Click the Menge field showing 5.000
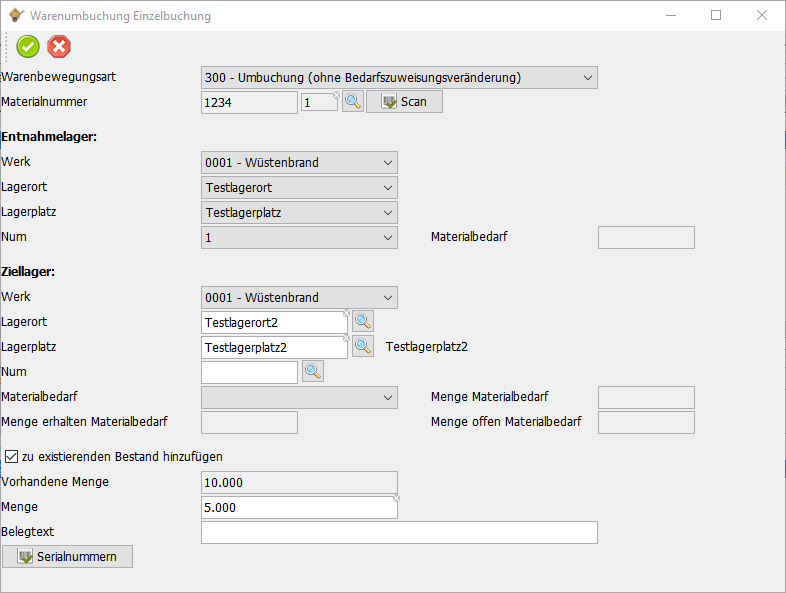 tap(298, 508)
